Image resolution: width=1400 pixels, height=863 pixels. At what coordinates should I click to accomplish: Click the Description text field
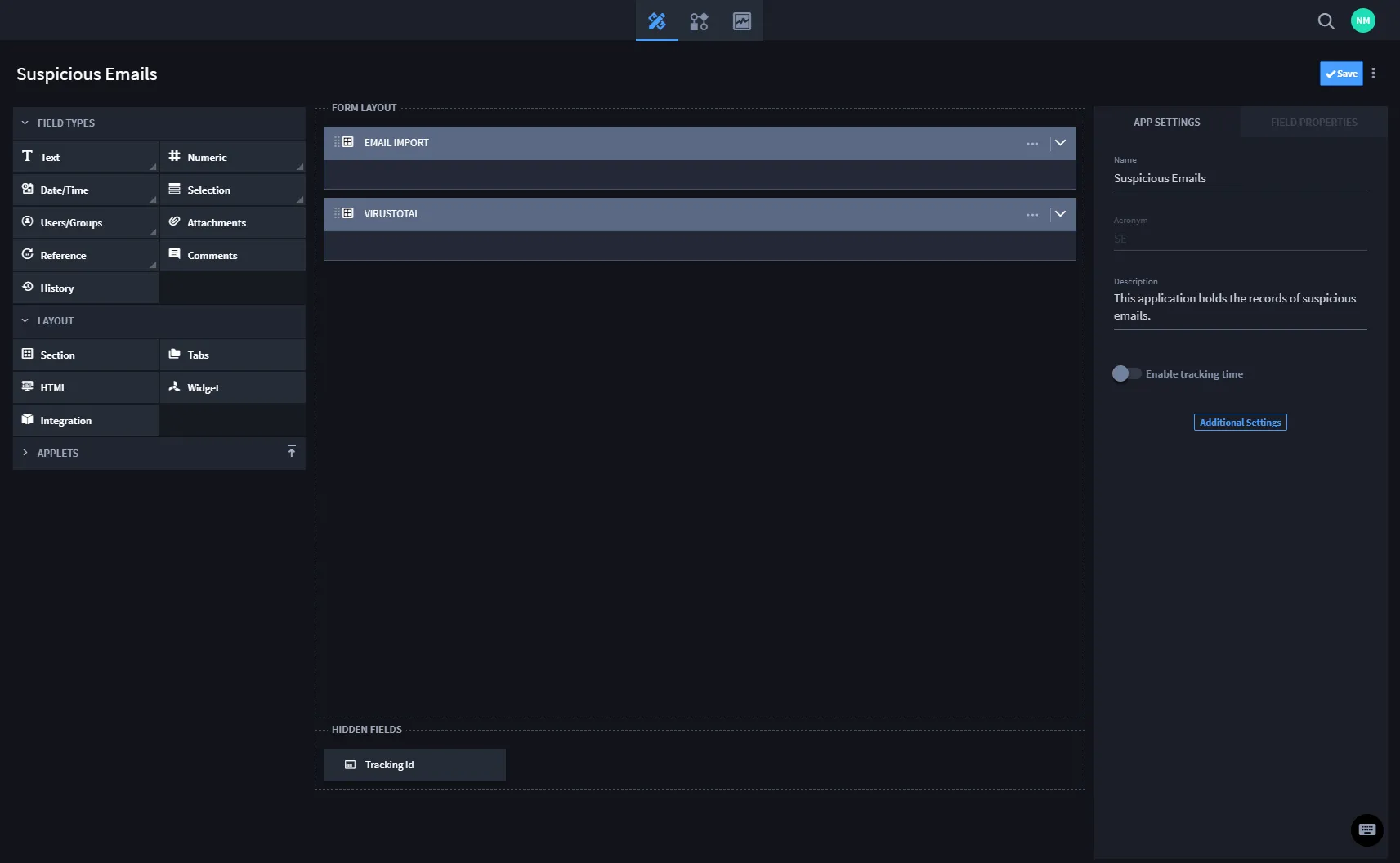coord(1240,307)
